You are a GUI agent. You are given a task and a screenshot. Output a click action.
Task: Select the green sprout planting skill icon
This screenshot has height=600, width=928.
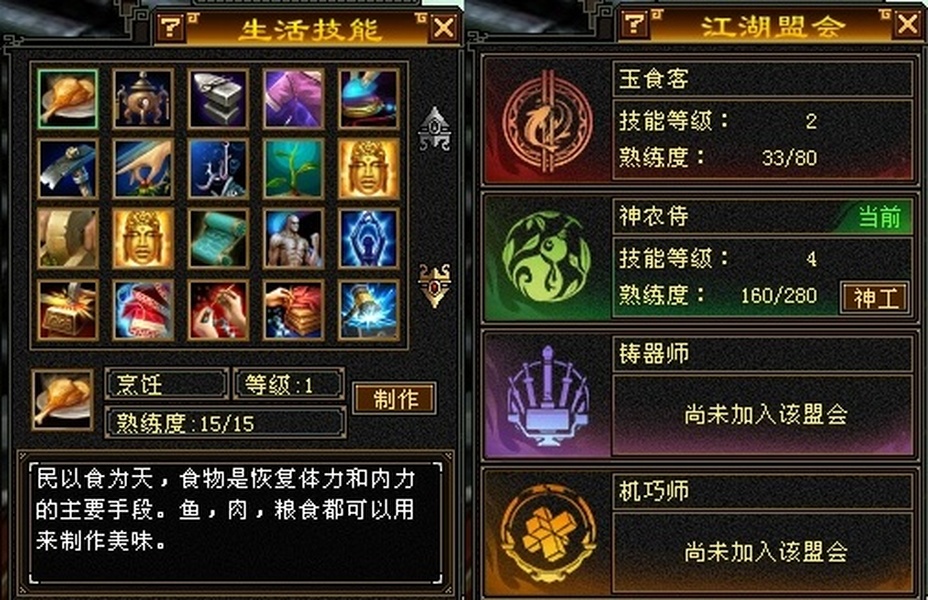coord(294,169)
